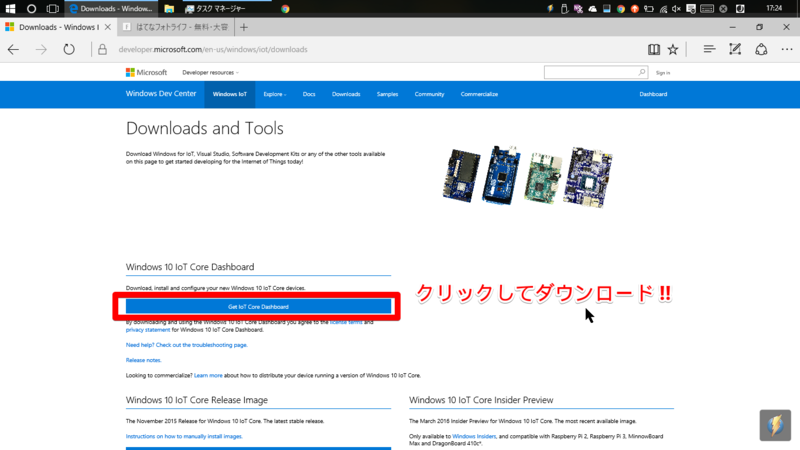Screen dimensions: 800x450
Task: Open Community in the nav bar
Action: pos(429,94)
